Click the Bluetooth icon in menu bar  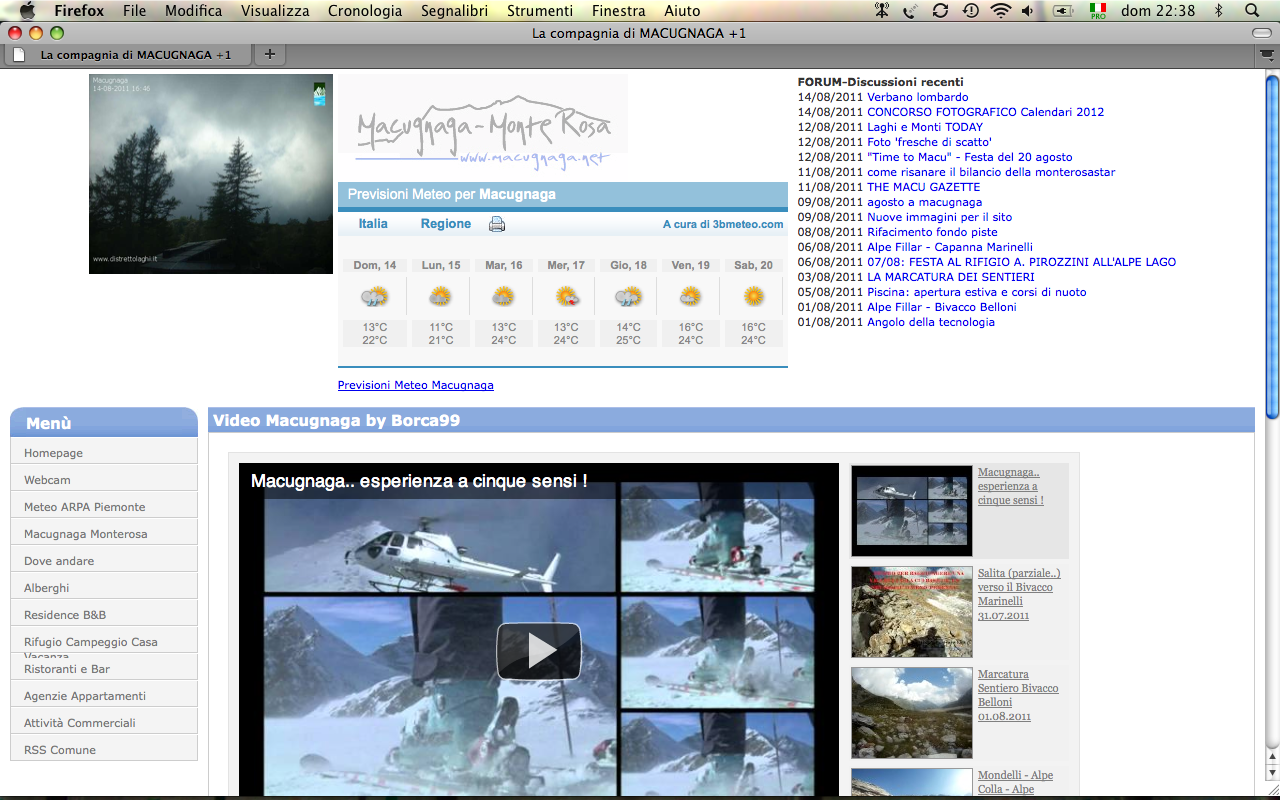[1218, 11]
